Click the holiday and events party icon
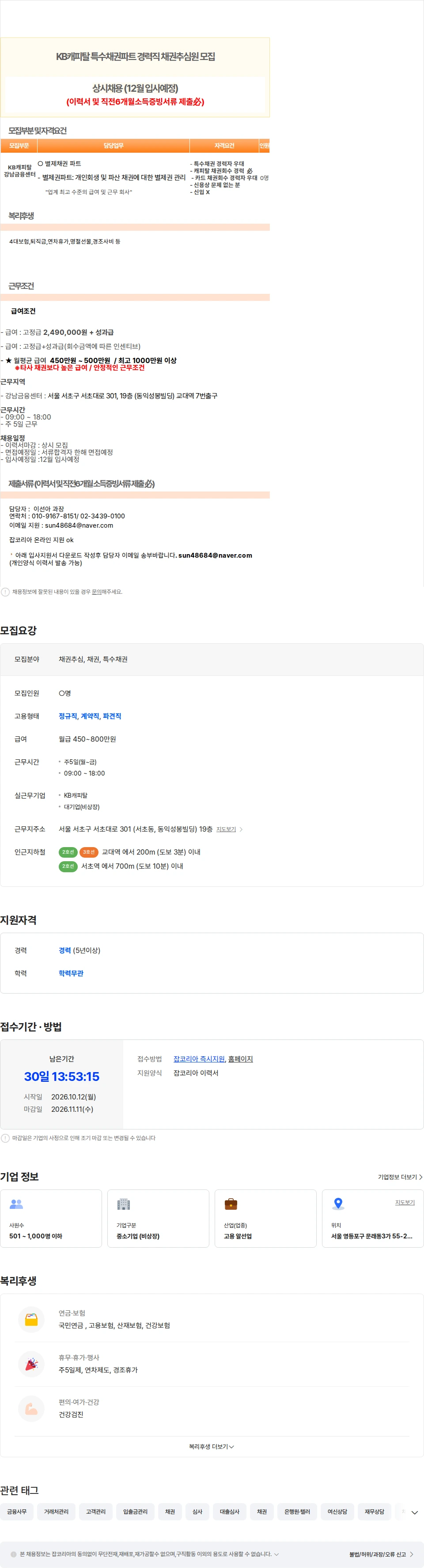 point(31,1363)
